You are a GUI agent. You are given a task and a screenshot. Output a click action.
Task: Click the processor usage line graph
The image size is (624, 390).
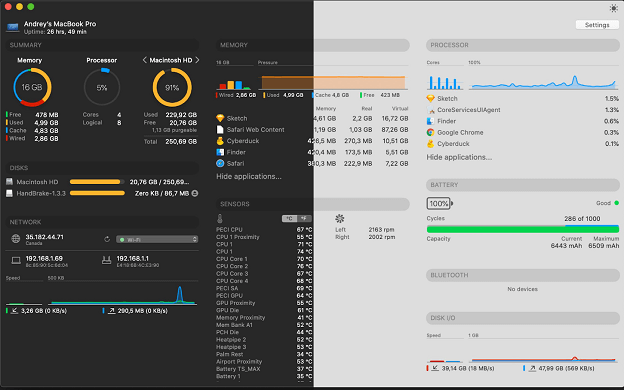[543, 82]
